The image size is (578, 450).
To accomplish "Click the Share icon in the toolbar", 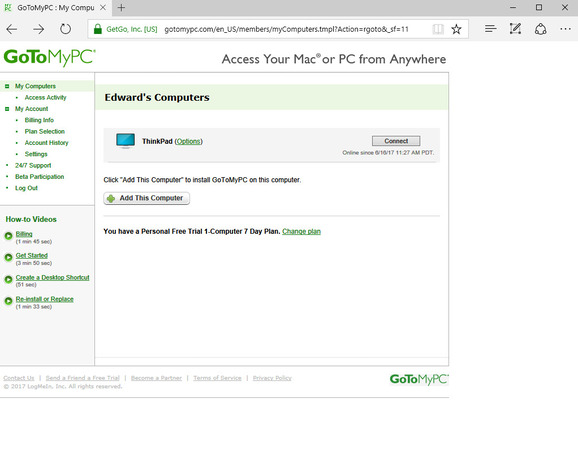I will pyautogui.click(x=540, y=29).
